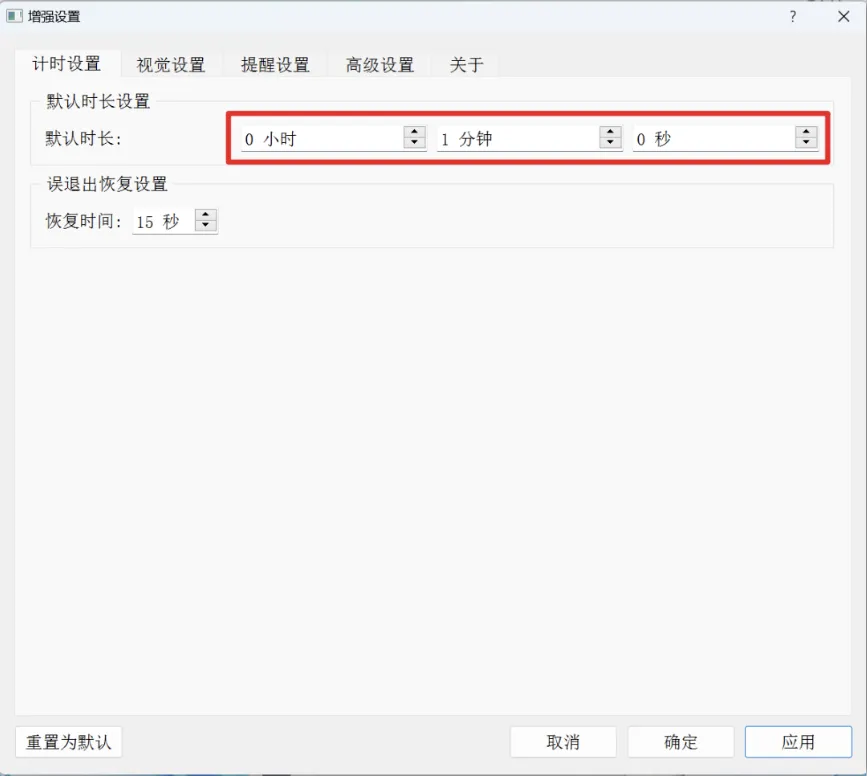Viewport: 867px width, 776px height.
Task: Click the 默认时长: label
Action: [83, 138]
